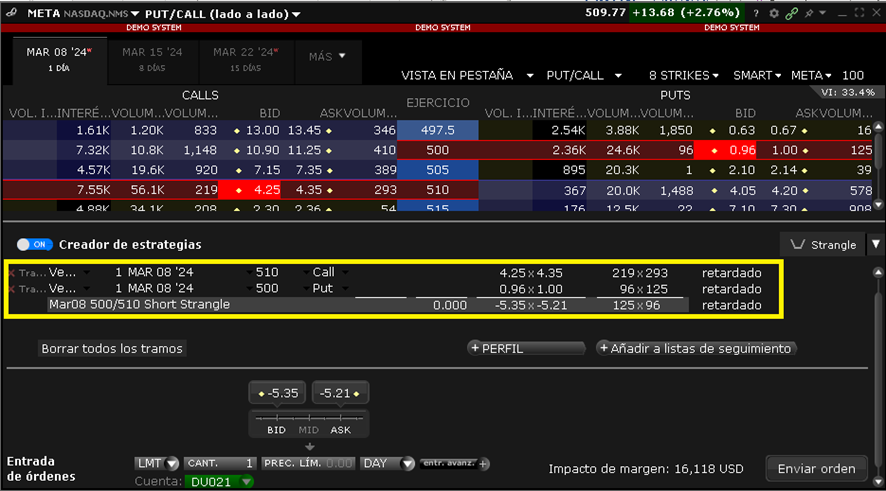Image resolution: width=886 pixels, height=491 pixels.
Task: Click MID on the bid-ask price slider
Action: pos(309,429)
